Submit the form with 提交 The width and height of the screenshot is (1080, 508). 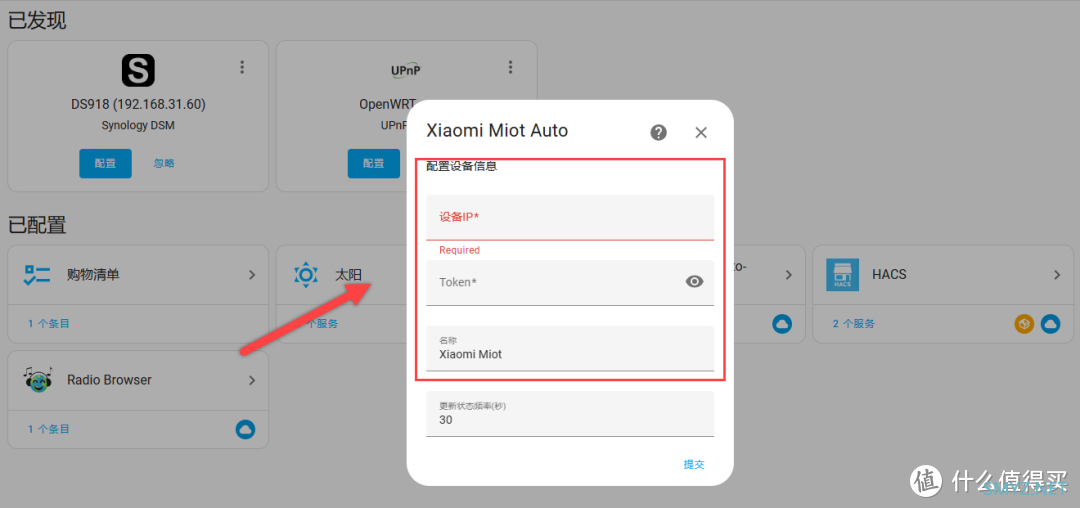[694, 464]
